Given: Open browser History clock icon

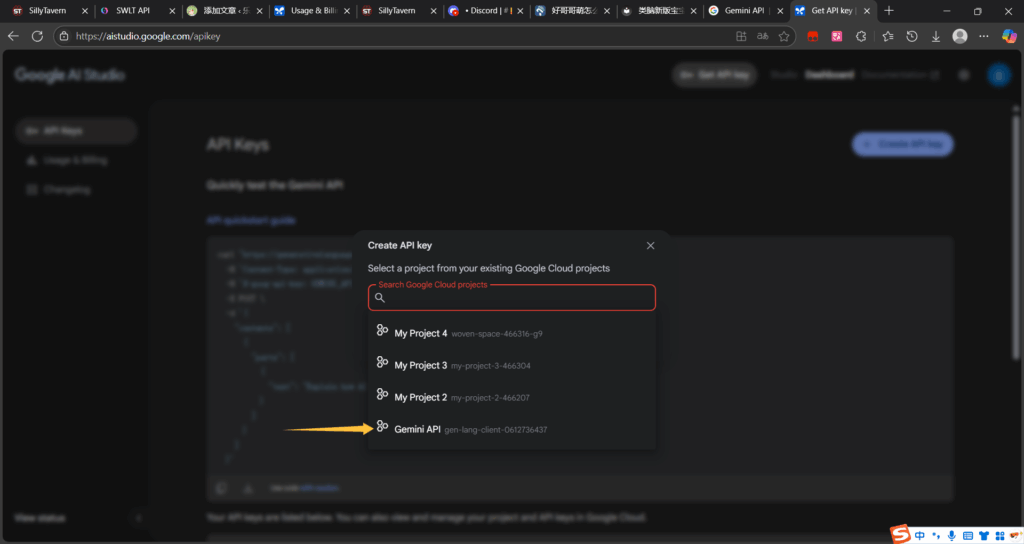Looking at the screenshot, I should click(x=912, y=36).
